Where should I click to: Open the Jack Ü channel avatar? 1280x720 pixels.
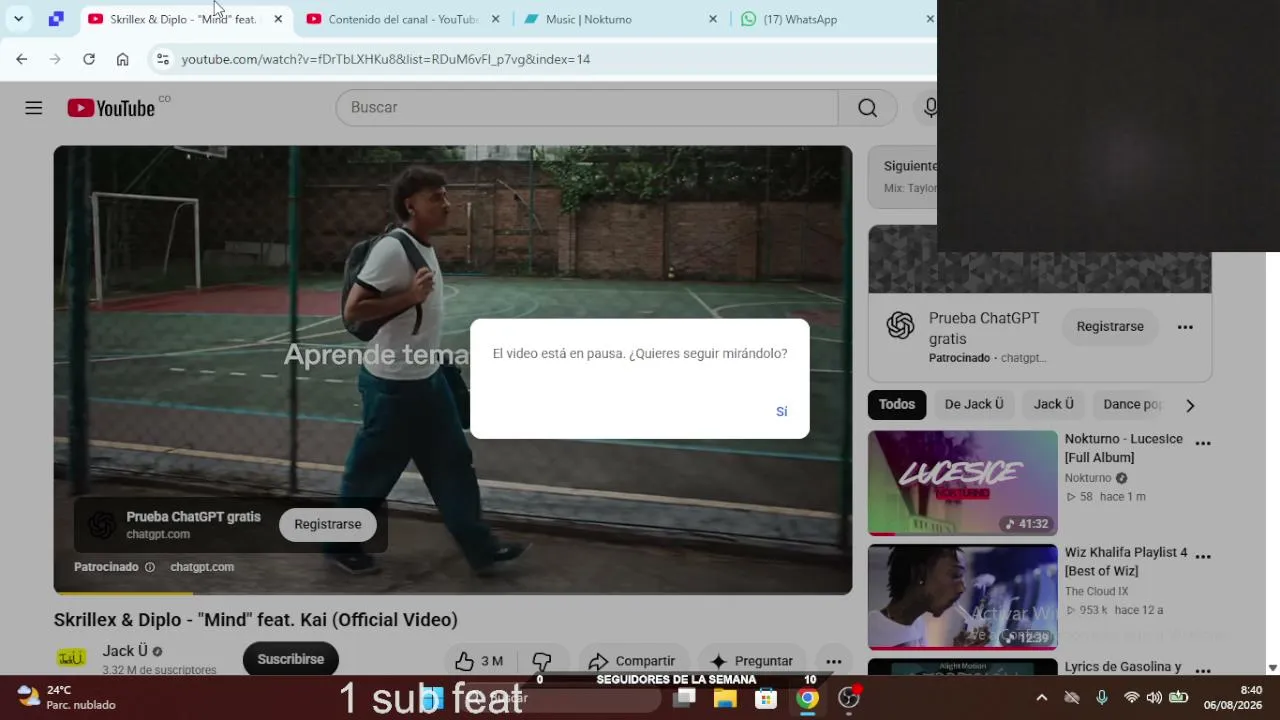click(x=71, y=658)
